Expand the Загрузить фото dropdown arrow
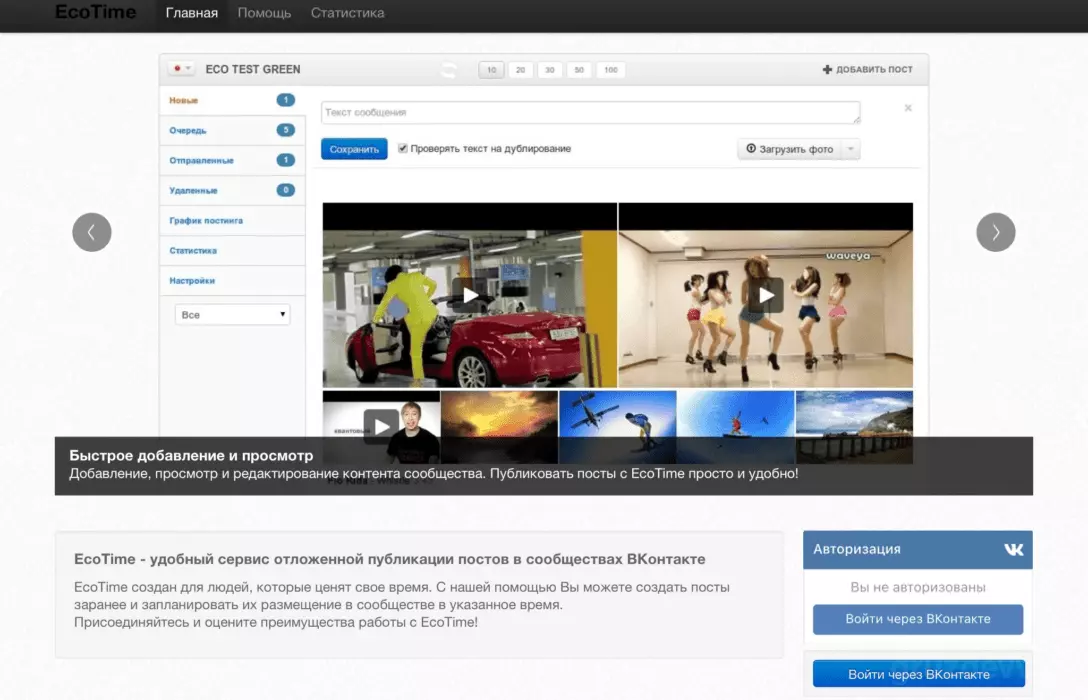Screen dimensions: 1088x700 [x=851, y=148]
